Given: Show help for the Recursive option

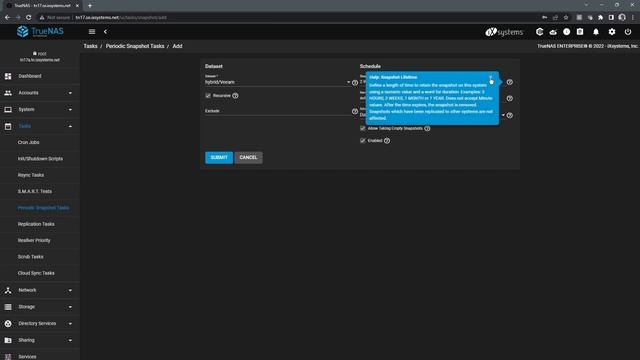Looking at the screenshot, I should 235,96.
